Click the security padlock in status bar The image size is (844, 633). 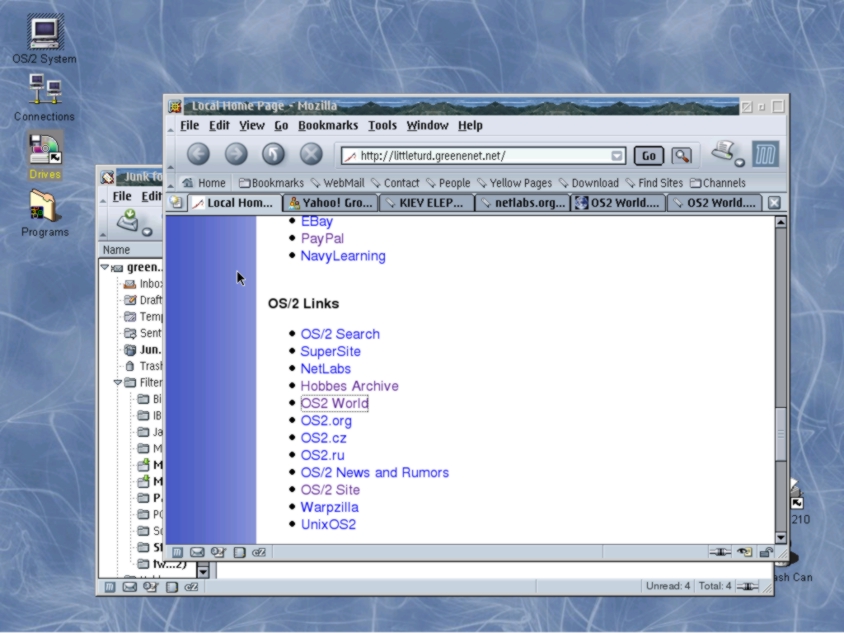point(766,552)
